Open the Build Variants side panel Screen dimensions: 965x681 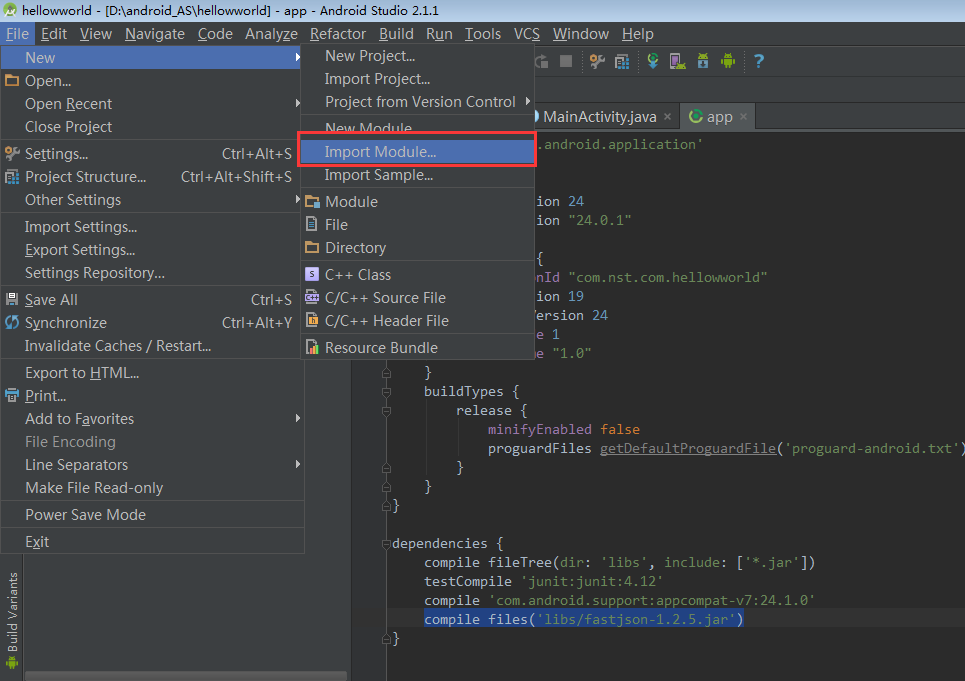[12, 612]
